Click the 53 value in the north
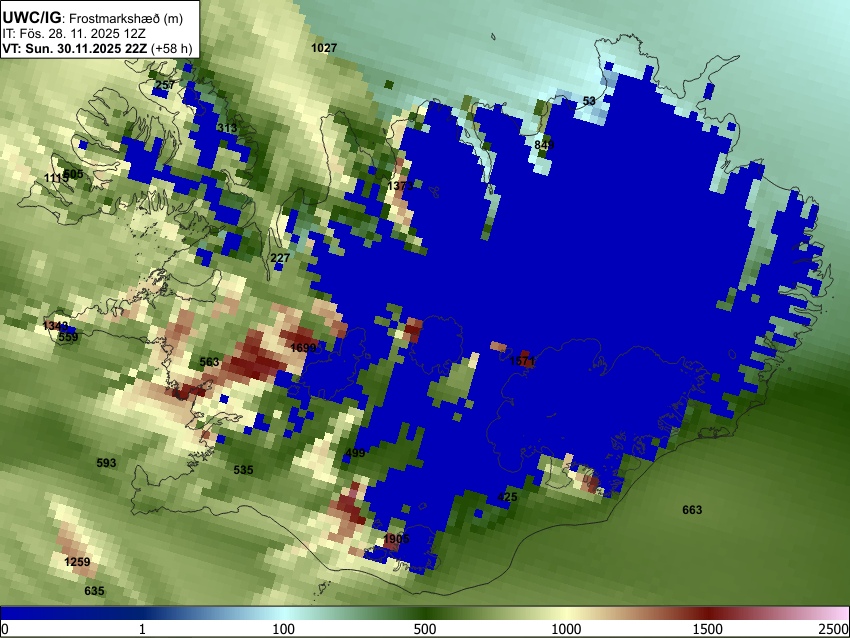 pyautogui.click(x=589, y=101)
